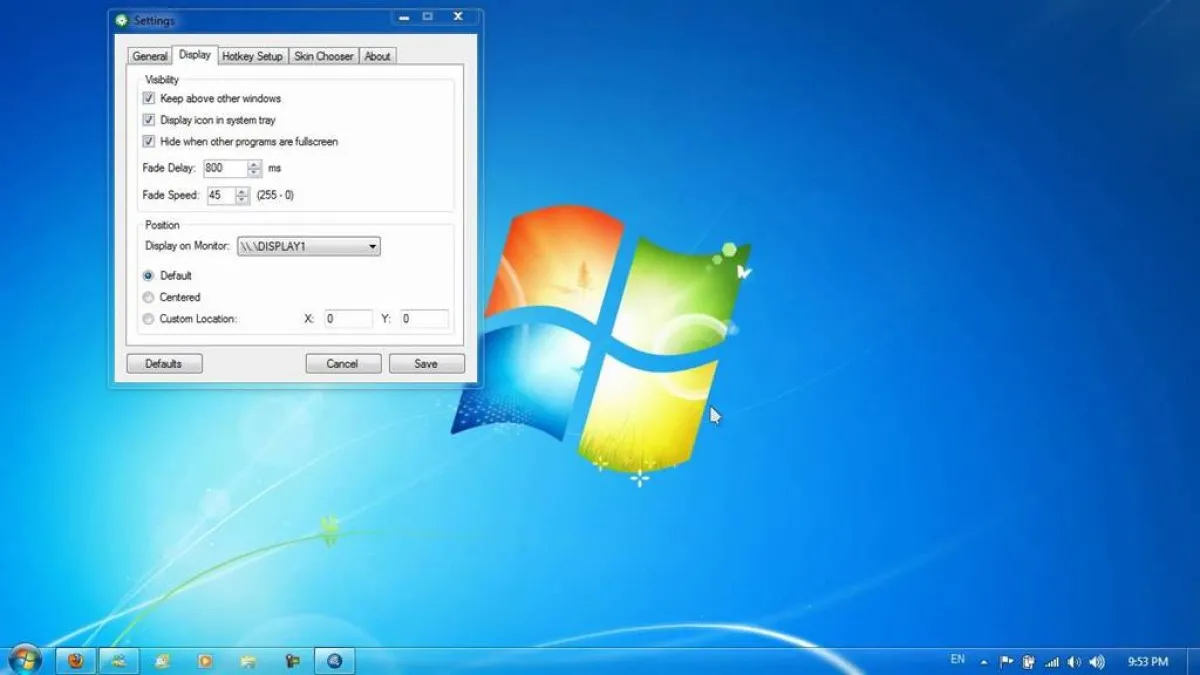Save the settings
This screenshot has width=1200, height=675.
(426, 363)
